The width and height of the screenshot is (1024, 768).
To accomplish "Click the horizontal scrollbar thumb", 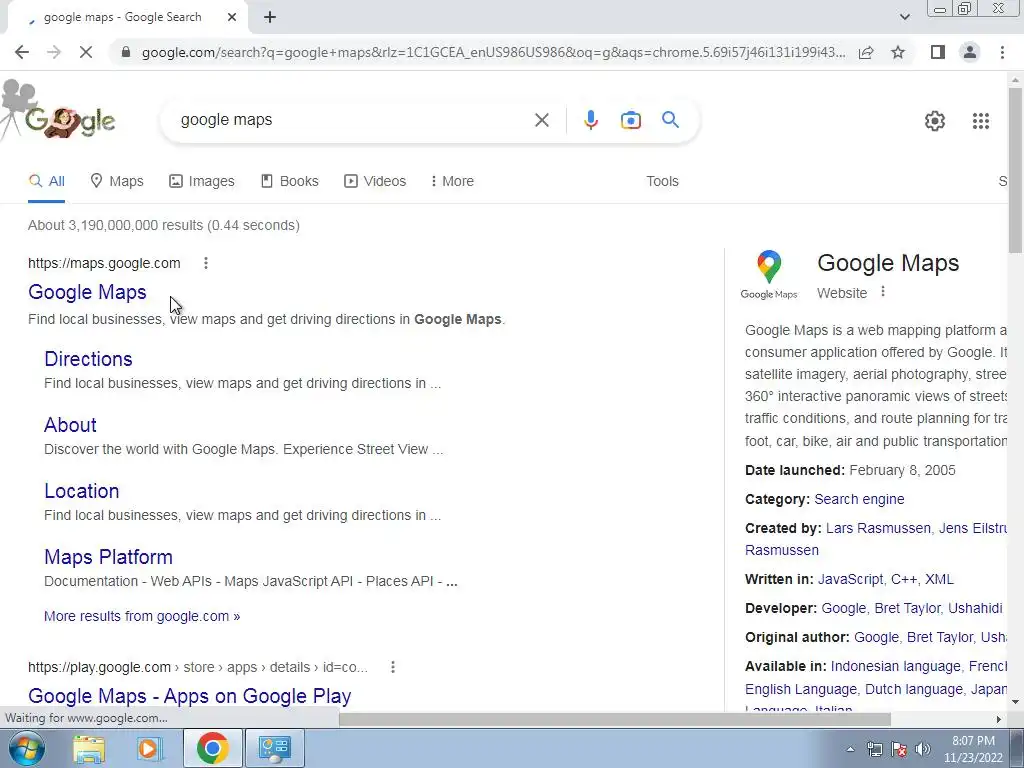I will [615, 719].
